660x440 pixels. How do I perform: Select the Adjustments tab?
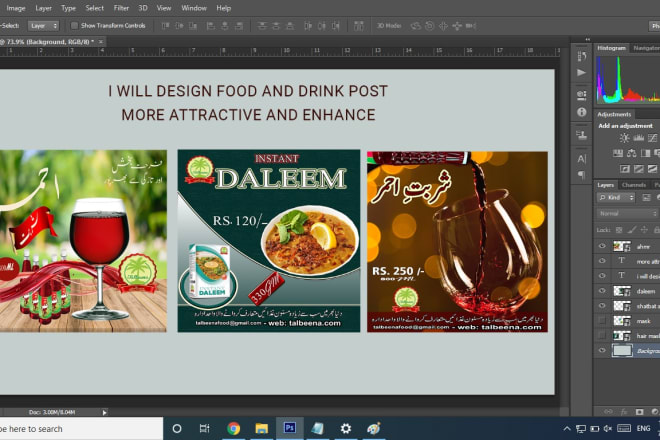click(x=614, y=114)
